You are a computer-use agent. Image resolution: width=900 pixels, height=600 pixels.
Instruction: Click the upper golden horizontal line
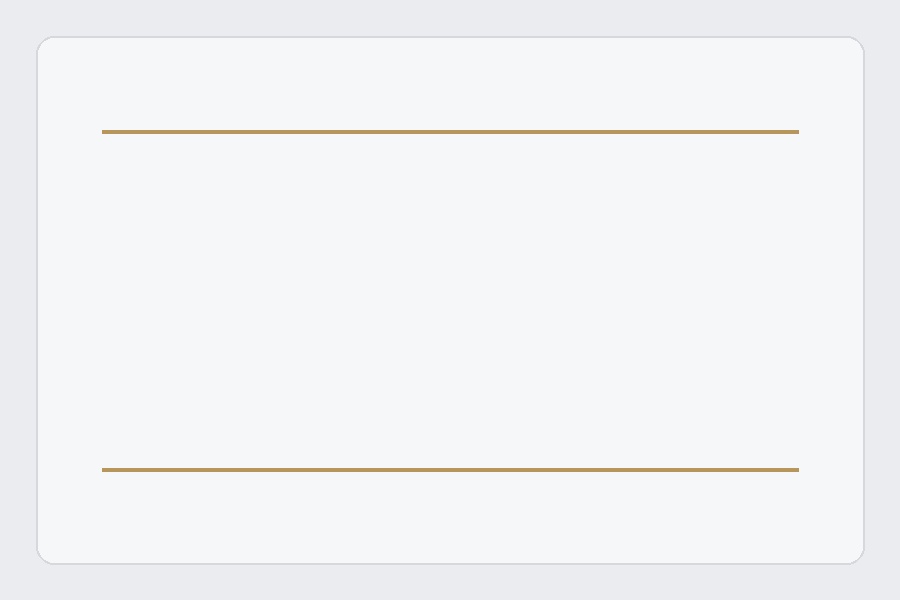pyautogui.click(x=450, y=132)
